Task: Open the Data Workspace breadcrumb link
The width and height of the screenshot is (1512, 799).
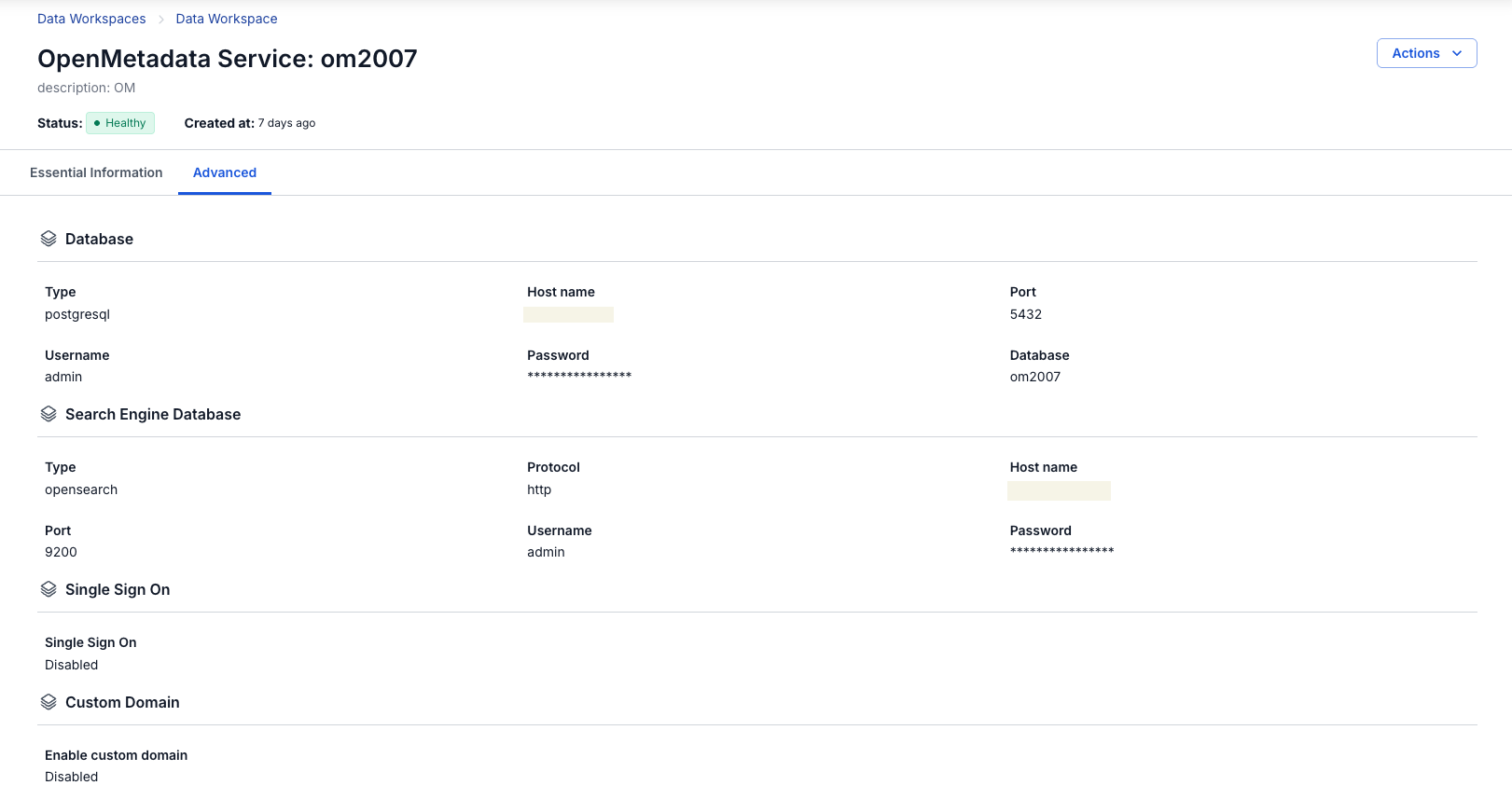Action: (x=227, y=19)
